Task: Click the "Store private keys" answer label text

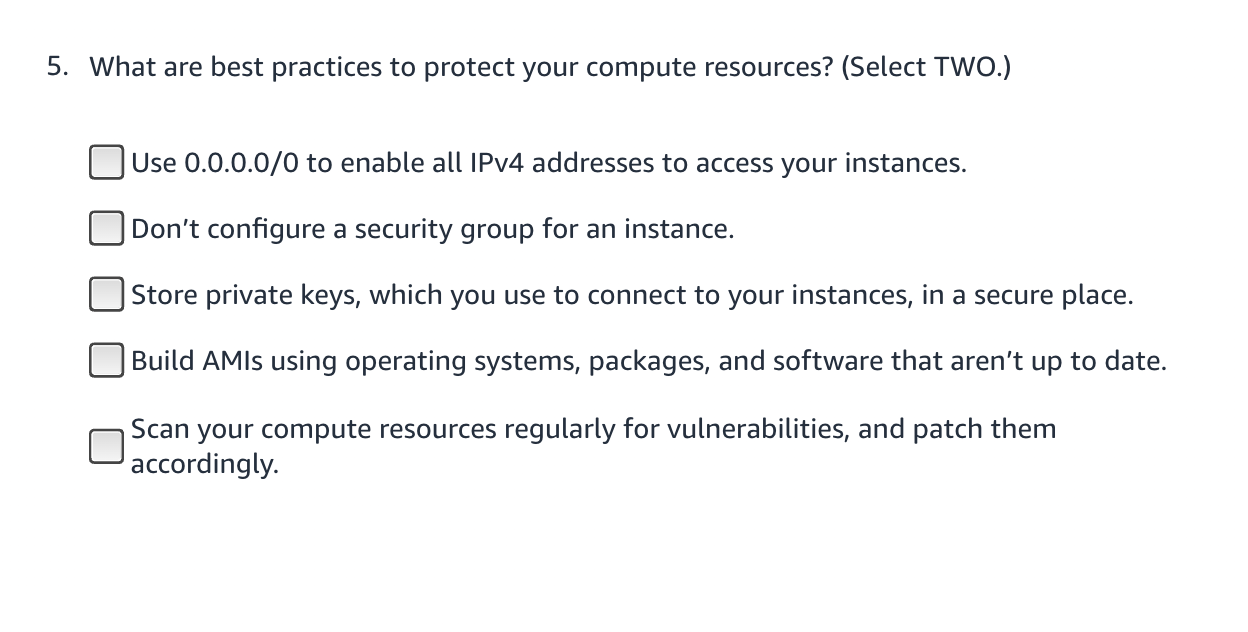Action: (632, 296)
